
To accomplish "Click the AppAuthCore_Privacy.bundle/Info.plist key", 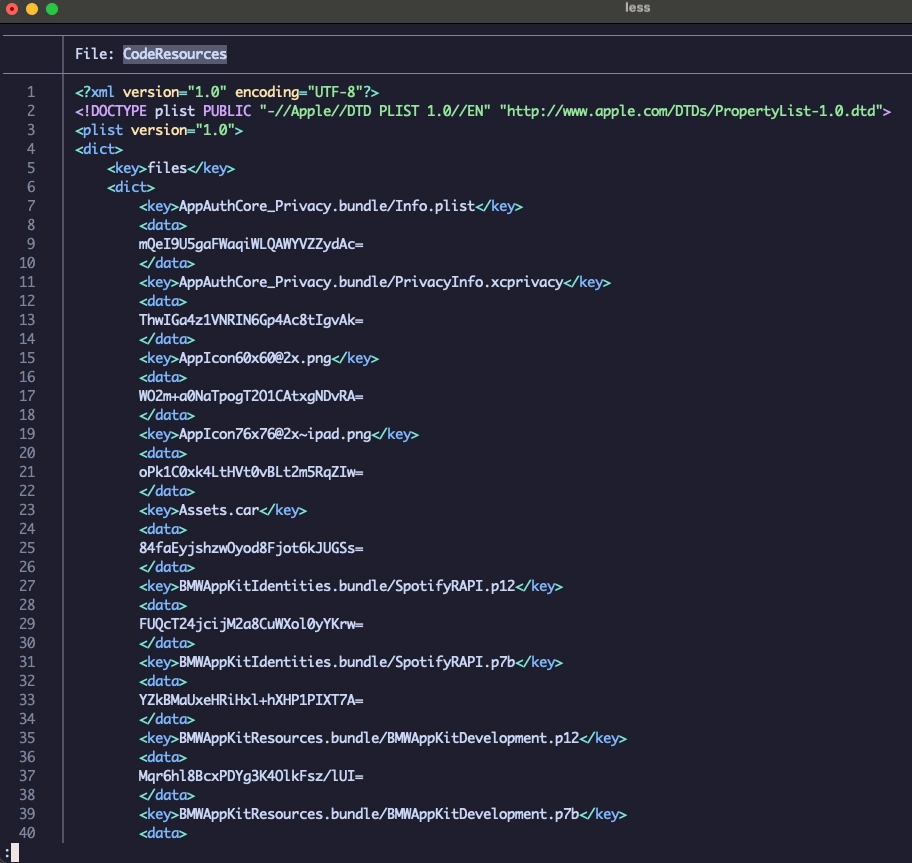I will 330,206.
